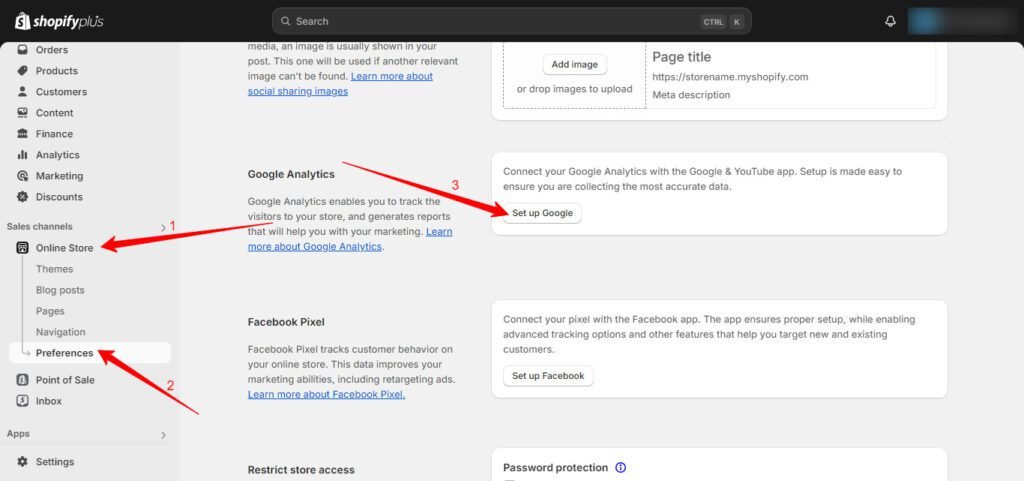This screenshot has width=1024, height=481.
Task: Click the search magnifier icon
Action: pyautogui.click(x=285, y=22)
